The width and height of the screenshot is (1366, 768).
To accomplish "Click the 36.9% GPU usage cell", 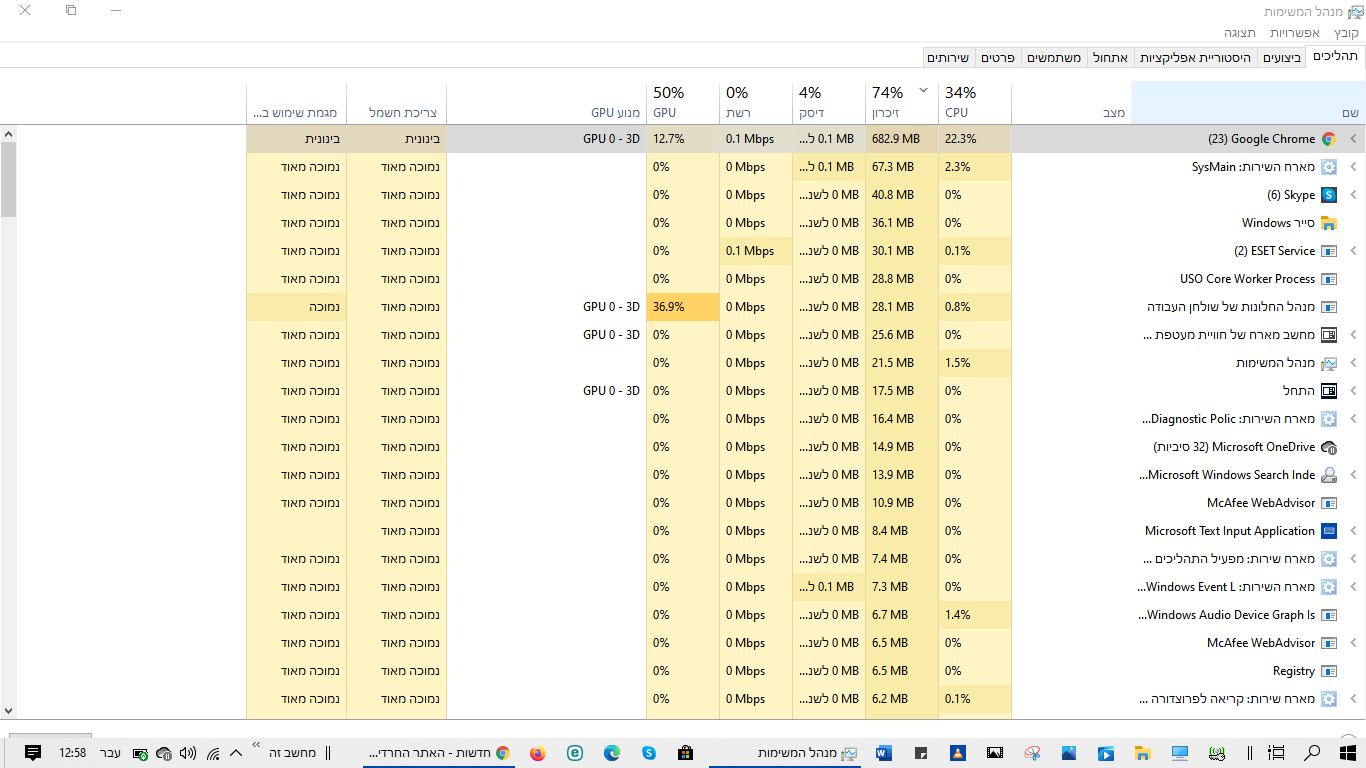I will [683, 307].
